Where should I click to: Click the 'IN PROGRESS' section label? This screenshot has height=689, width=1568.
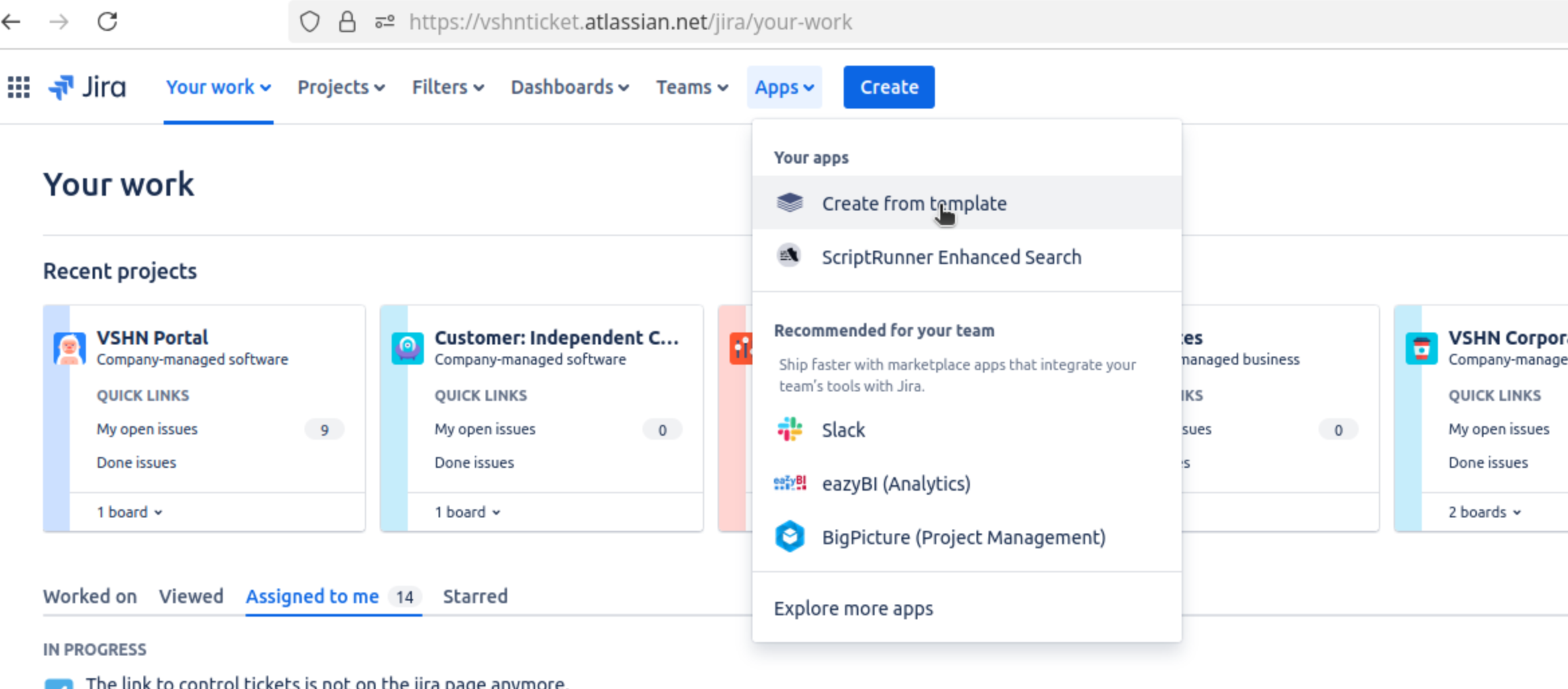pos(95,649)
